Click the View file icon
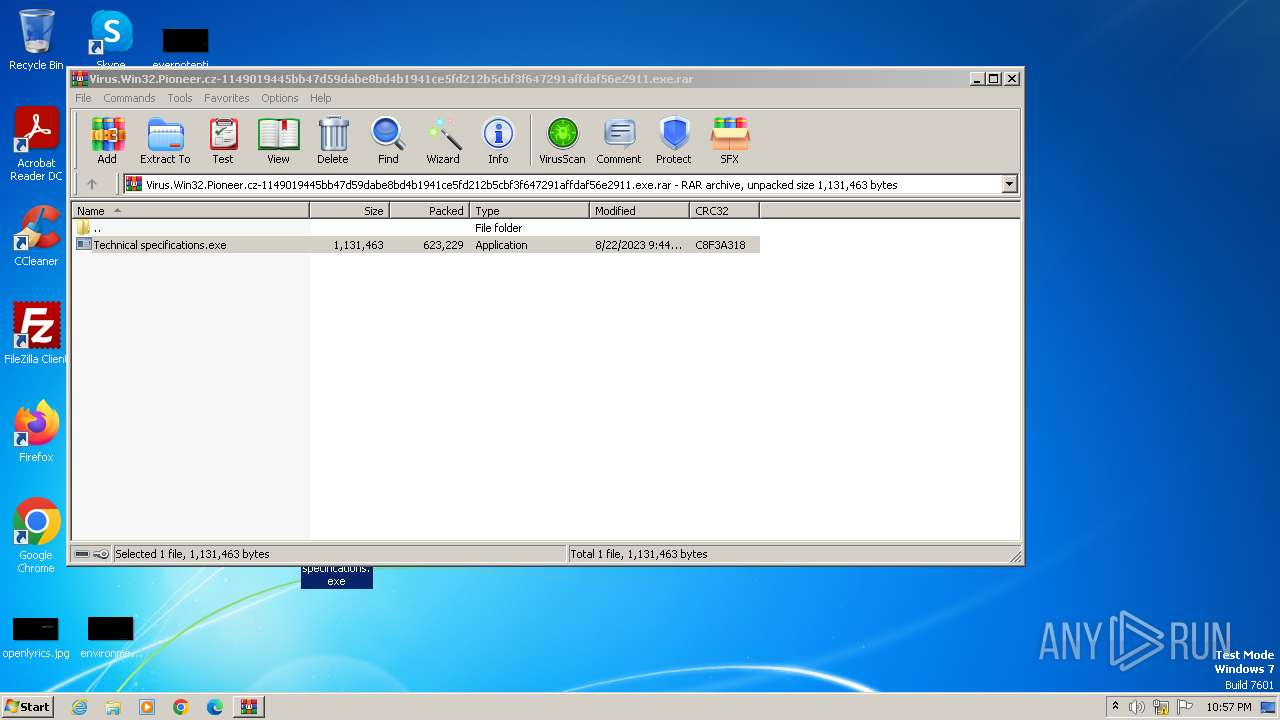 (278, 140)
